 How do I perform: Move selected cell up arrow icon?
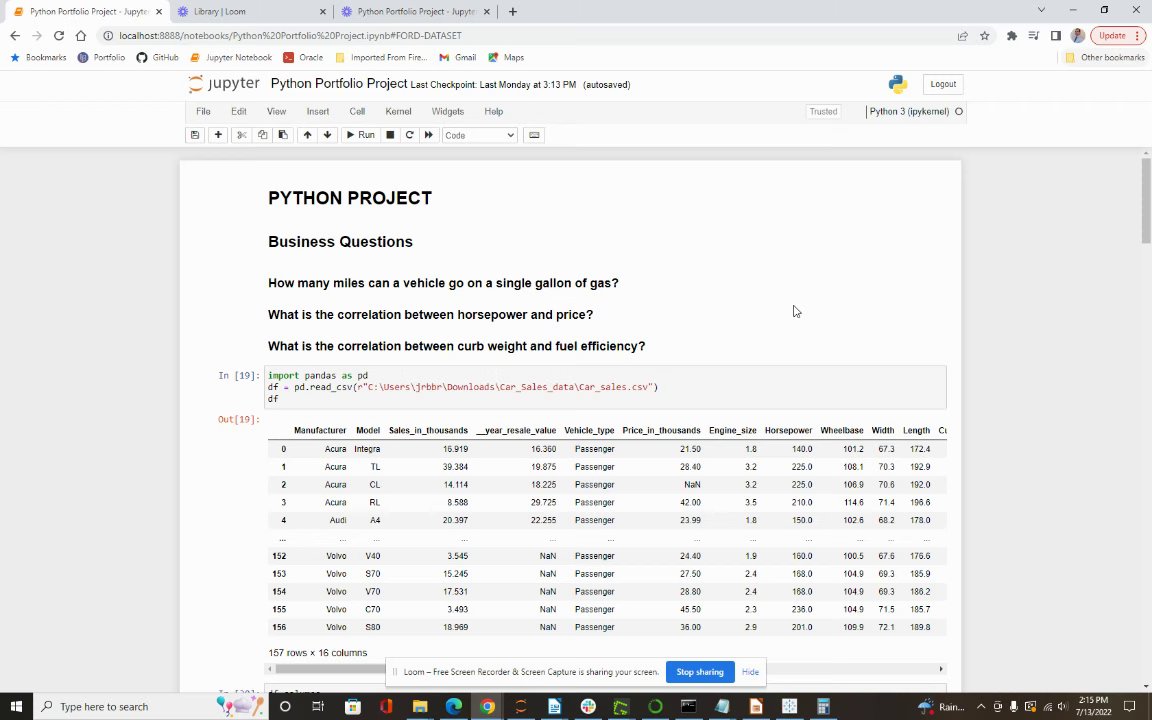pyautogui.click(x=307, y=135)
